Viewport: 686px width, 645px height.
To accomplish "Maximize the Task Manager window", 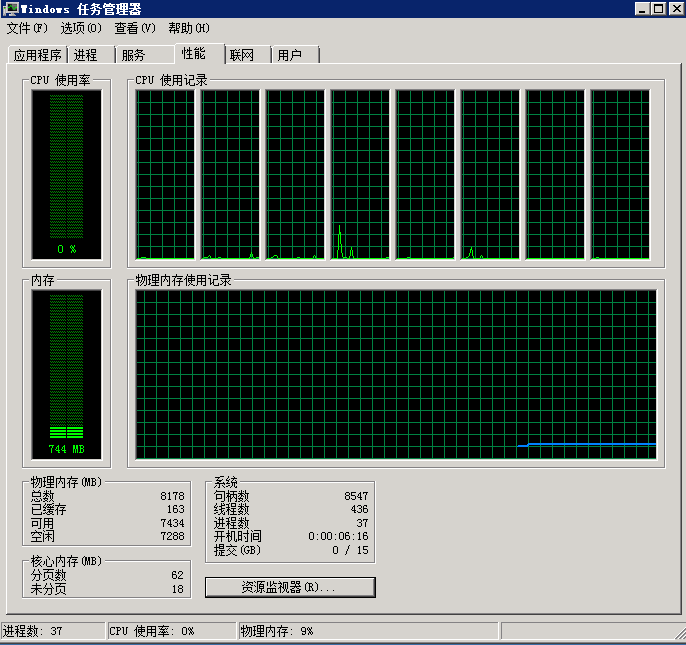I will point(658,9).
